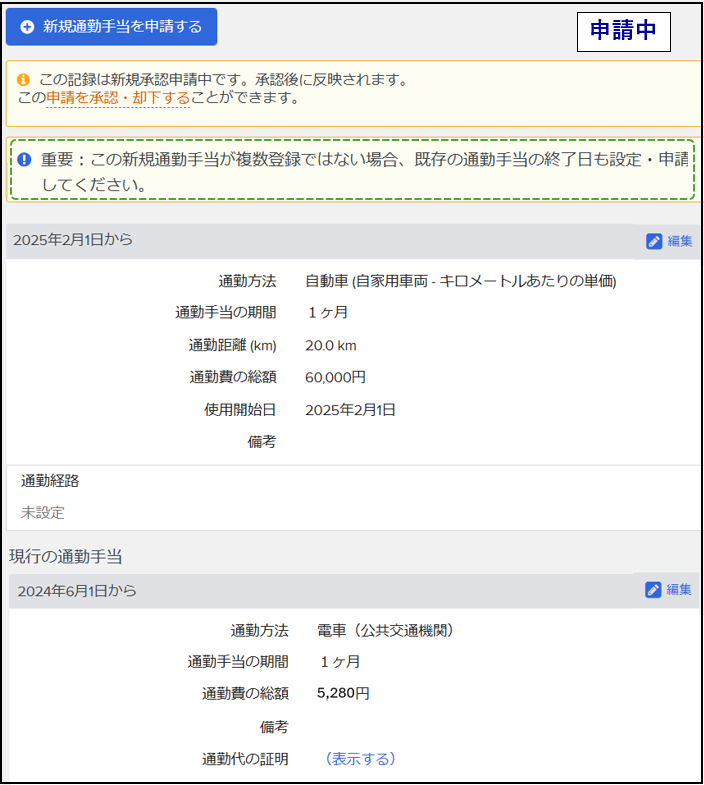Click the pencil icon for the 2025年2月1日 record

654,241
